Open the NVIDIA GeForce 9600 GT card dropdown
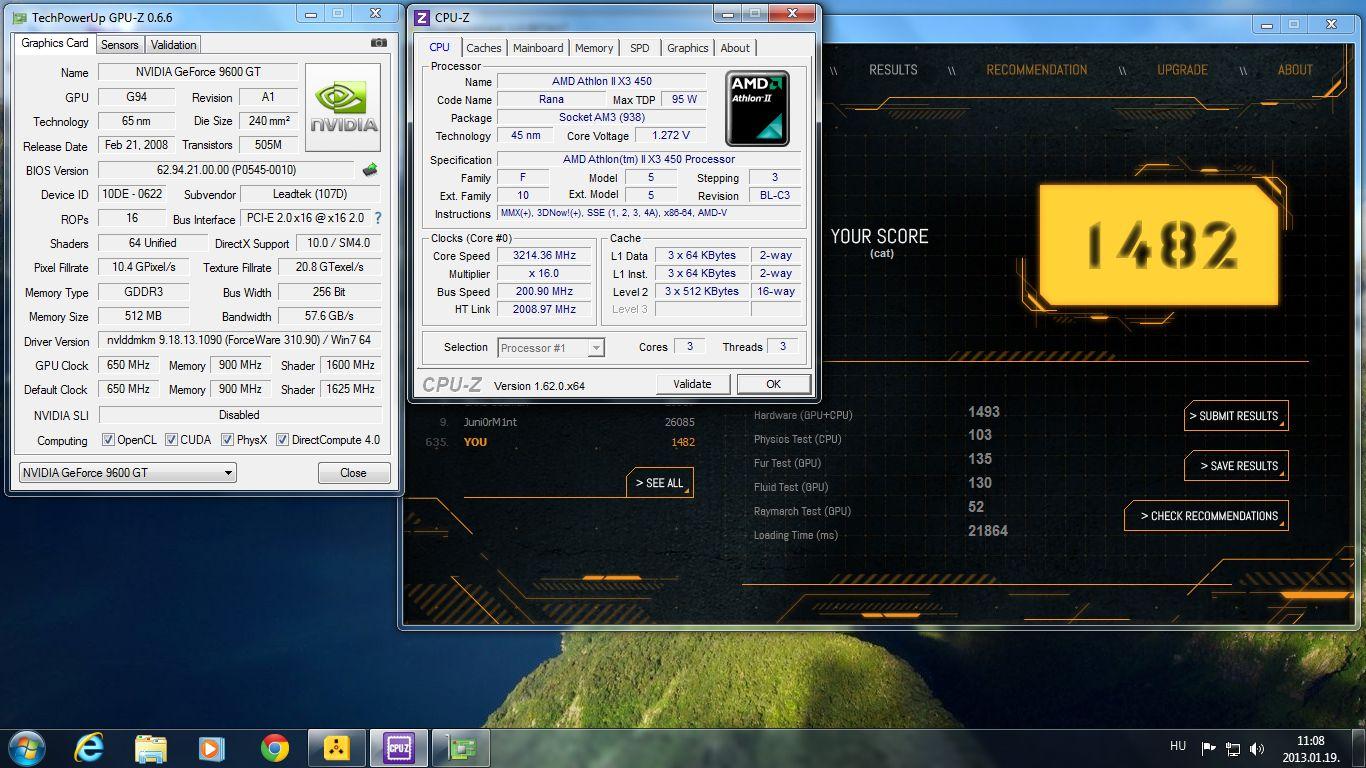The height and width of the screenshot is (768, 1366). click(x=128, y=473)
